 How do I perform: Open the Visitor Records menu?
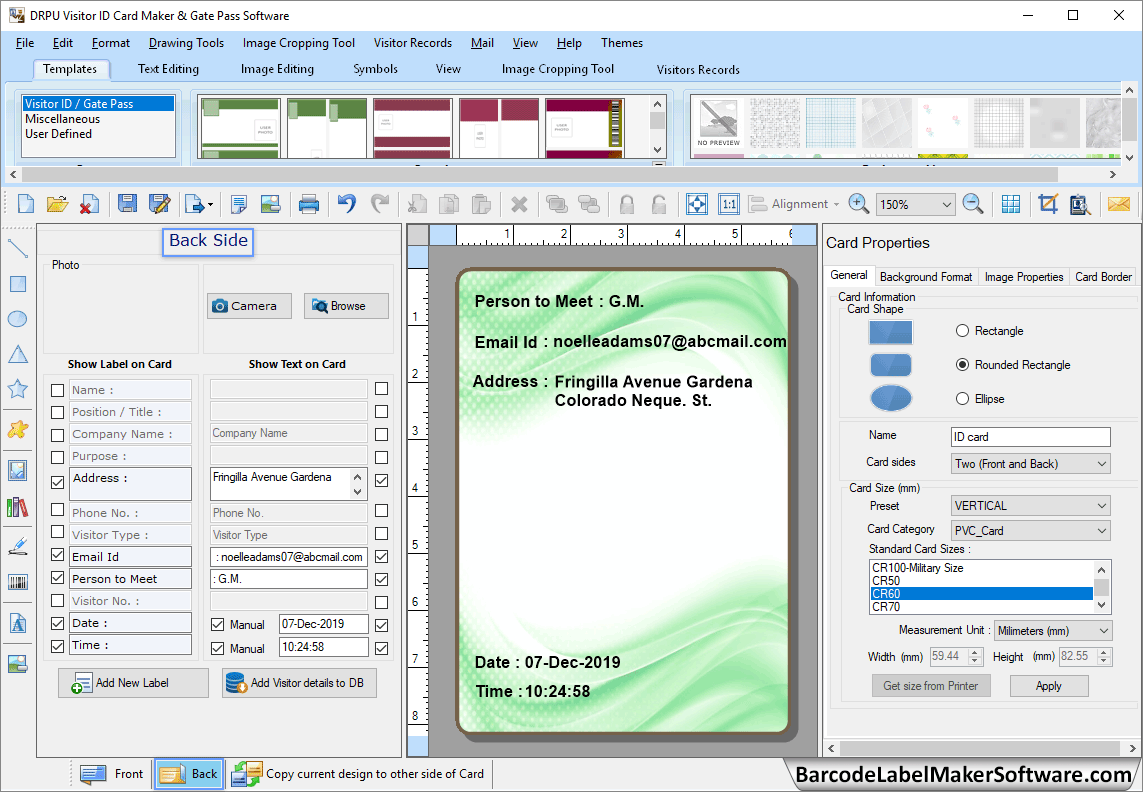413,43
